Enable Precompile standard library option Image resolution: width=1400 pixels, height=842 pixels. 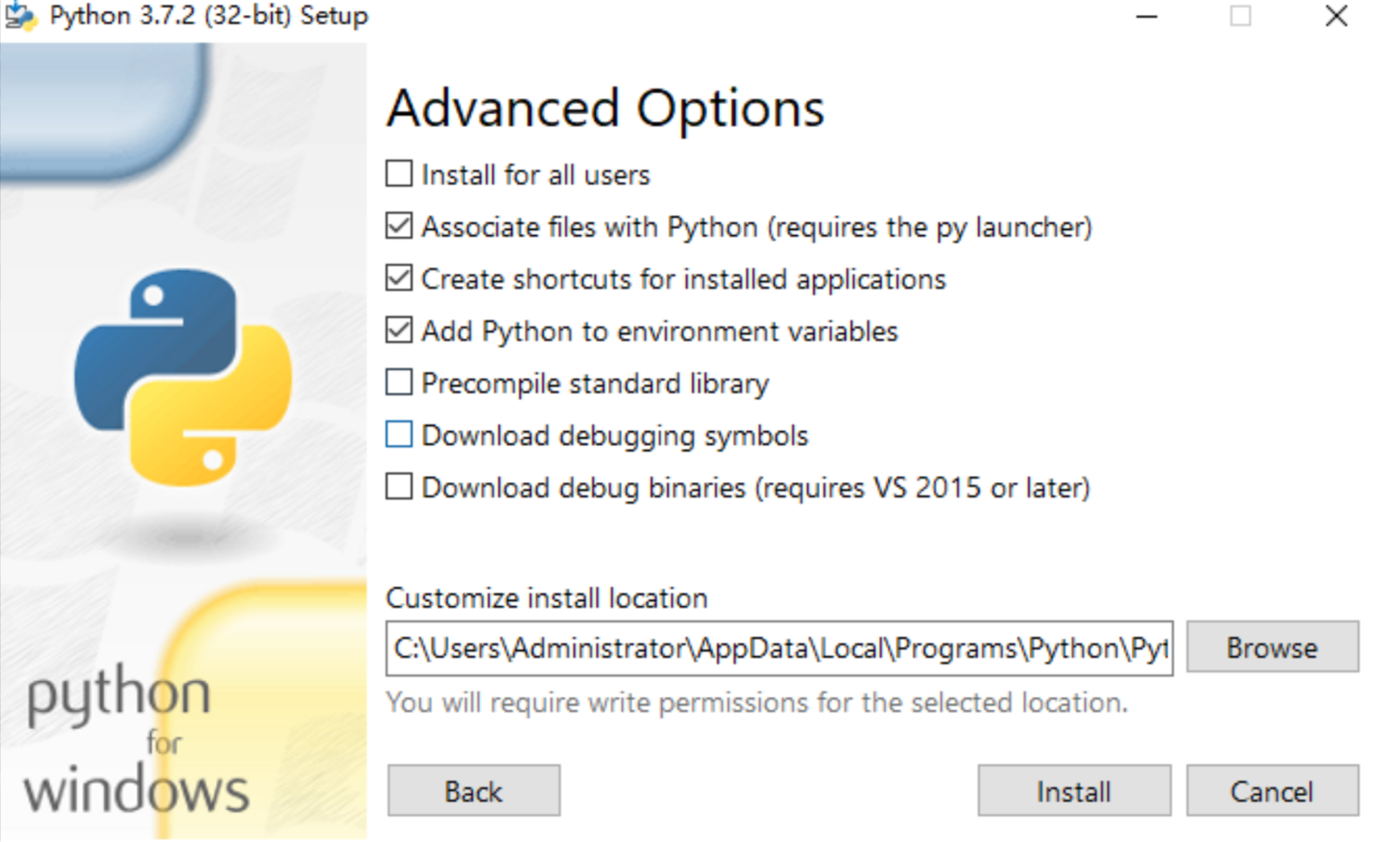pos(399,383)
